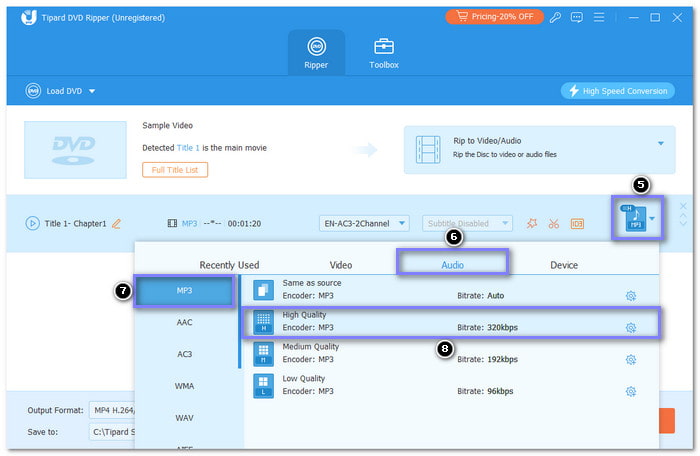The width and height of the screenshot is (700, 456).
Task: Switch to the Video tab
Action: tap(341, 265)
